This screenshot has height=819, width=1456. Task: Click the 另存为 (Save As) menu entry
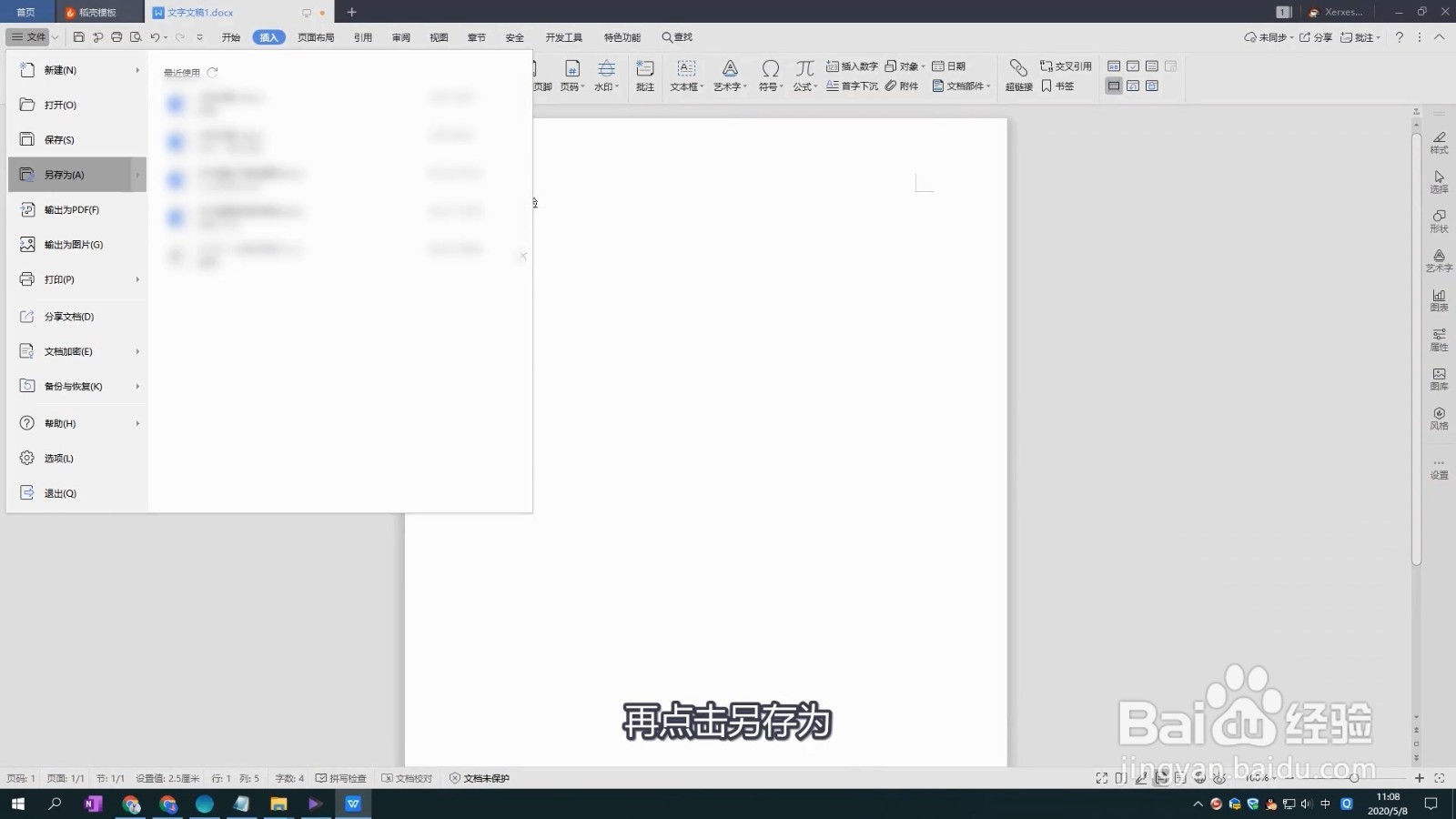(x=77, y=175)
